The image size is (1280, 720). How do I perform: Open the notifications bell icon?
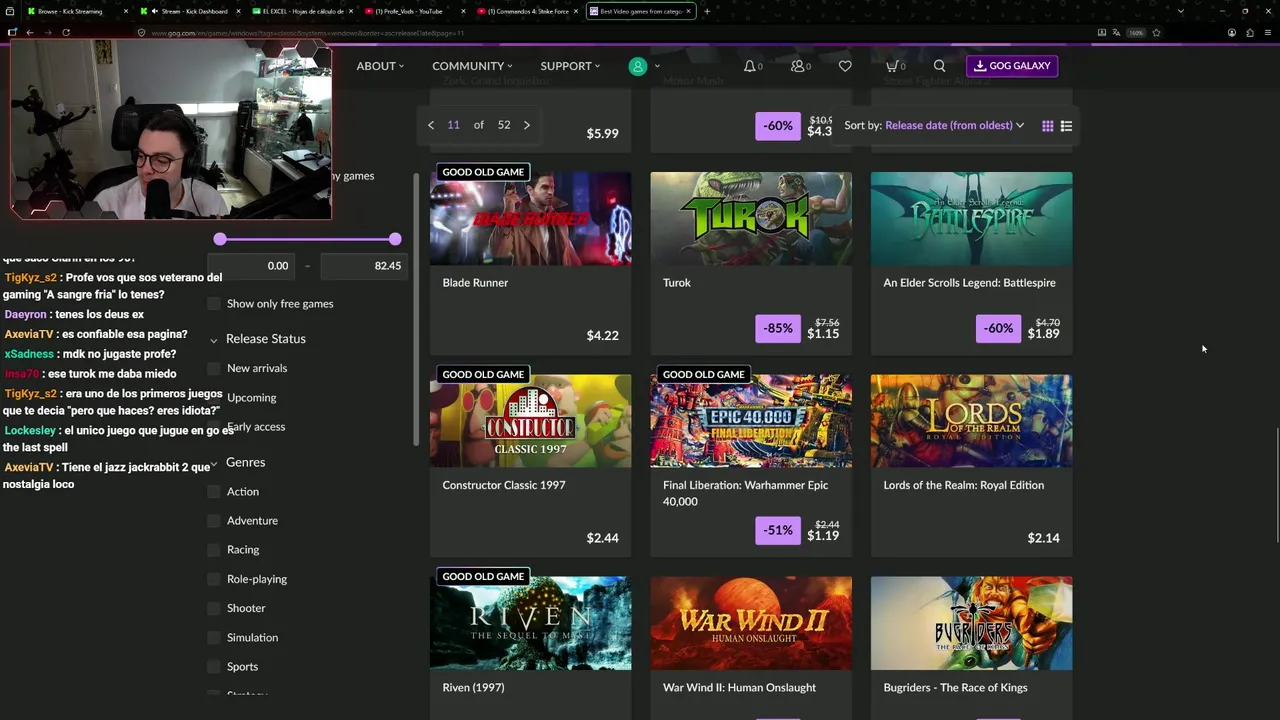coord(750,66)
